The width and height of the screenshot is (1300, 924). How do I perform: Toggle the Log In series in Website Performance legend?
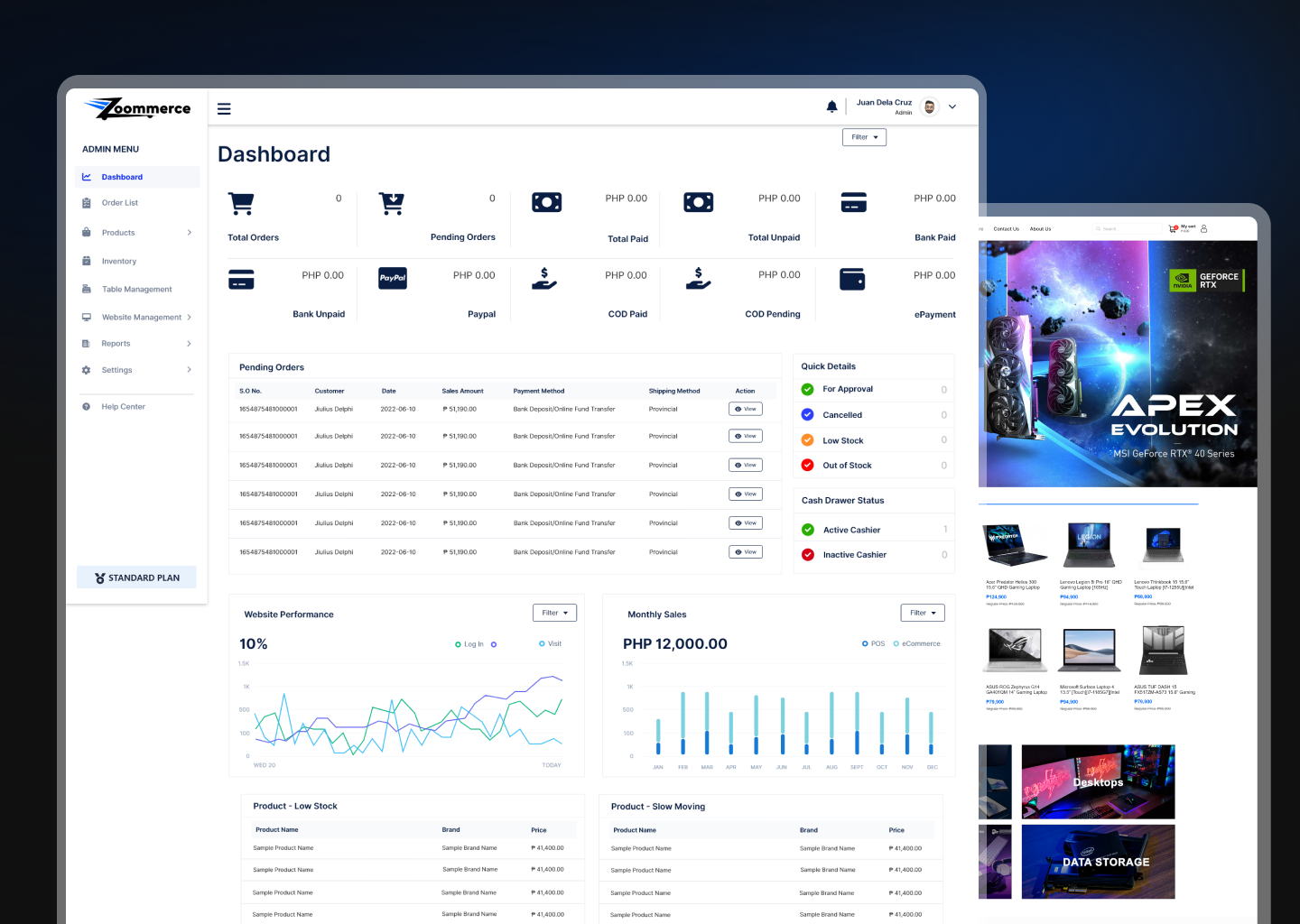pyautogui.click(x=469, y=644)
